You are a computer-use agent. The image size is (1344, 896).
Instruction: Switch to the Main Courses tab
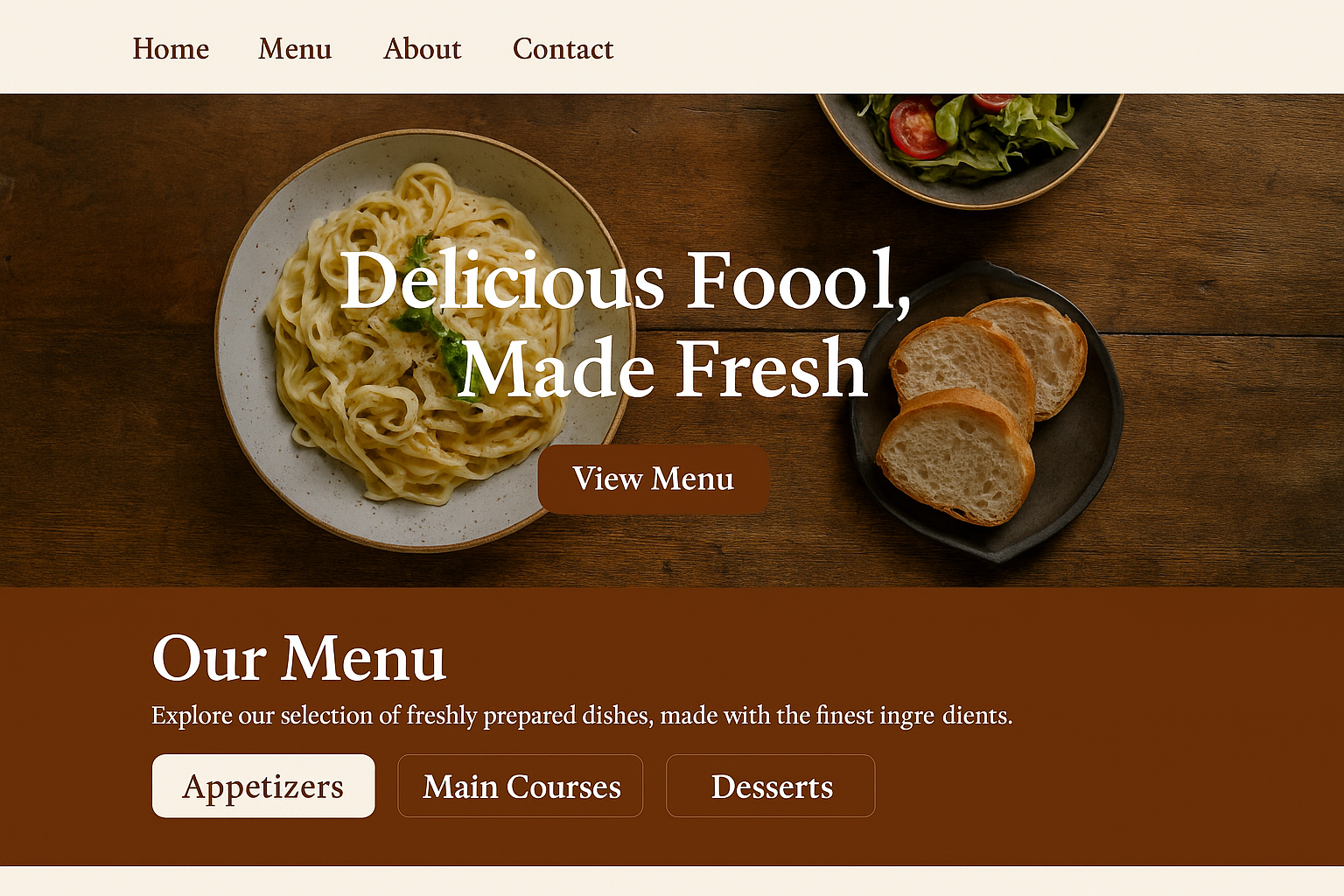pyautogui.click(x=521, y=786)
